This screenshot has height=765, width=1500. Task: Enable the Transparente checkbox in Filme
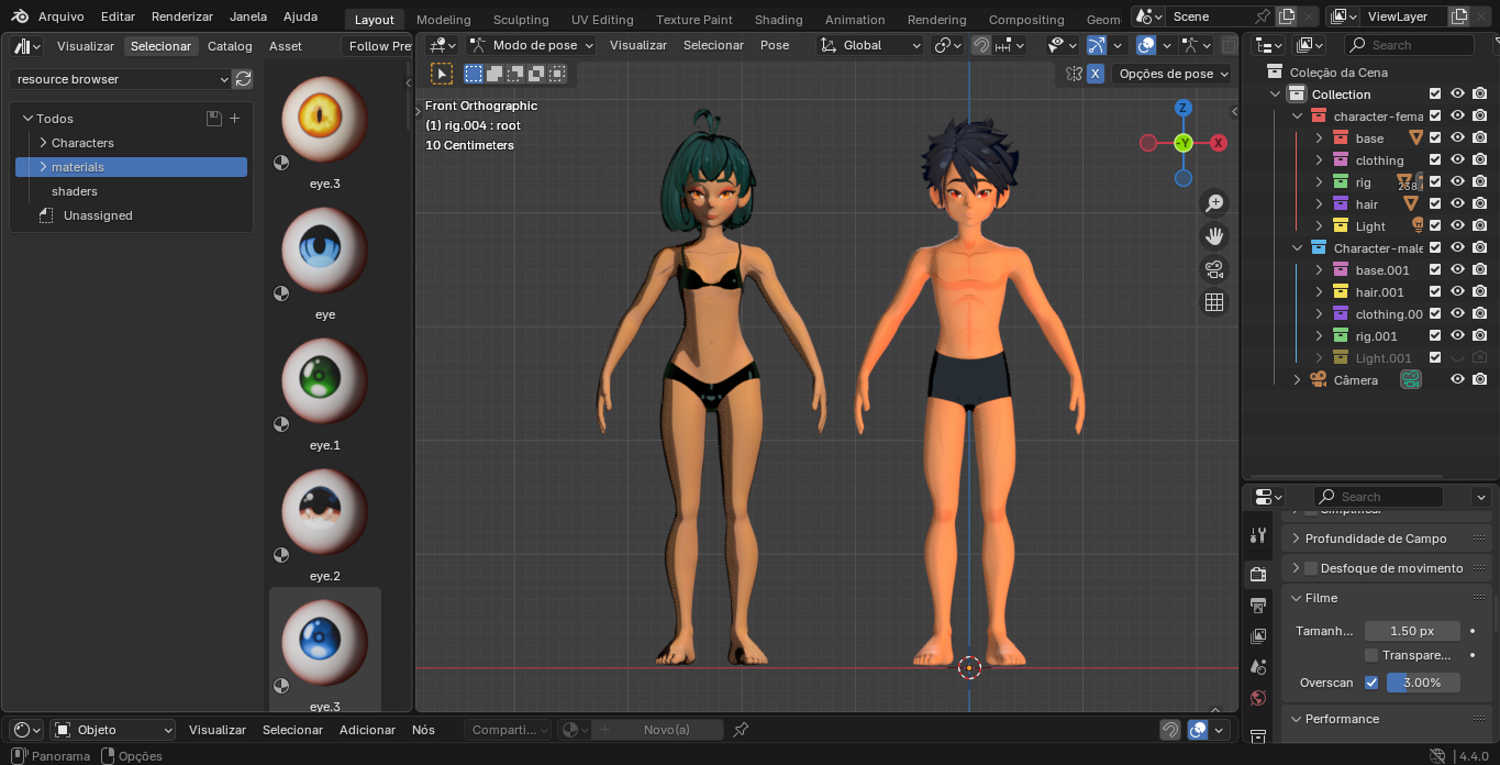(x=1371, y=655)
